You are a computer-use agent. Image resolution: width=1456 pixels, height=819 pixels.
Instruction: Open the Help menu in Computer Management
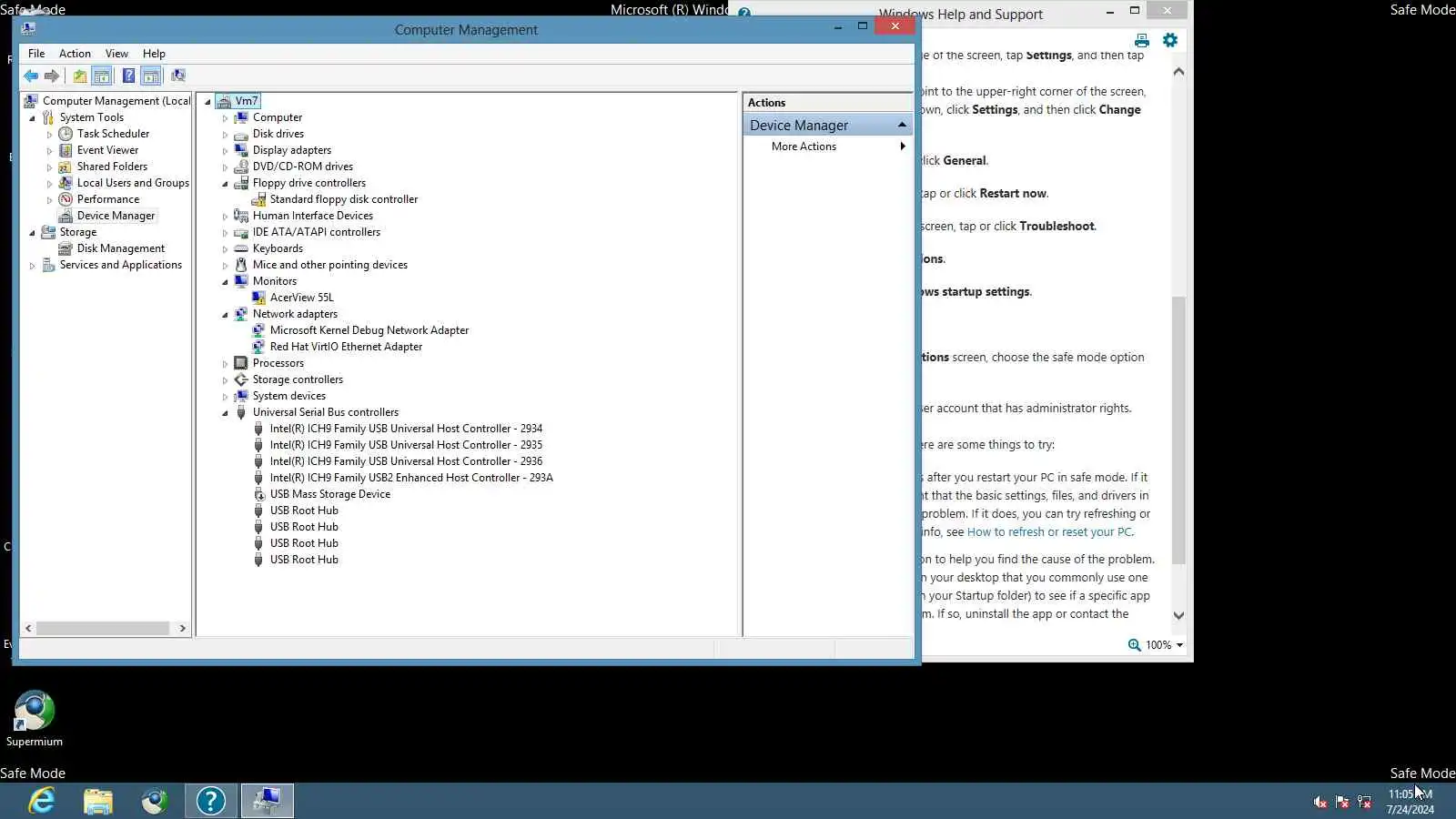click(154, 54)
